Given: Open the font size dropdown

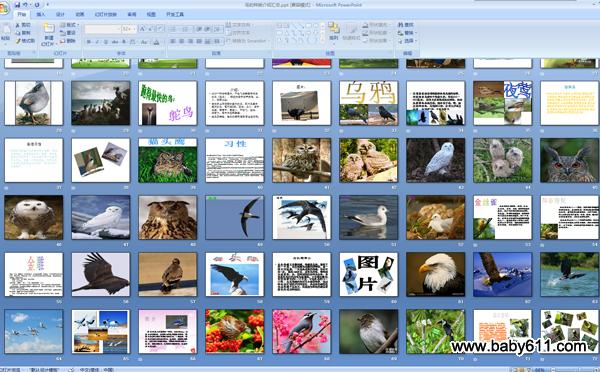Looking at the screenshot, I should pos(129,29).
